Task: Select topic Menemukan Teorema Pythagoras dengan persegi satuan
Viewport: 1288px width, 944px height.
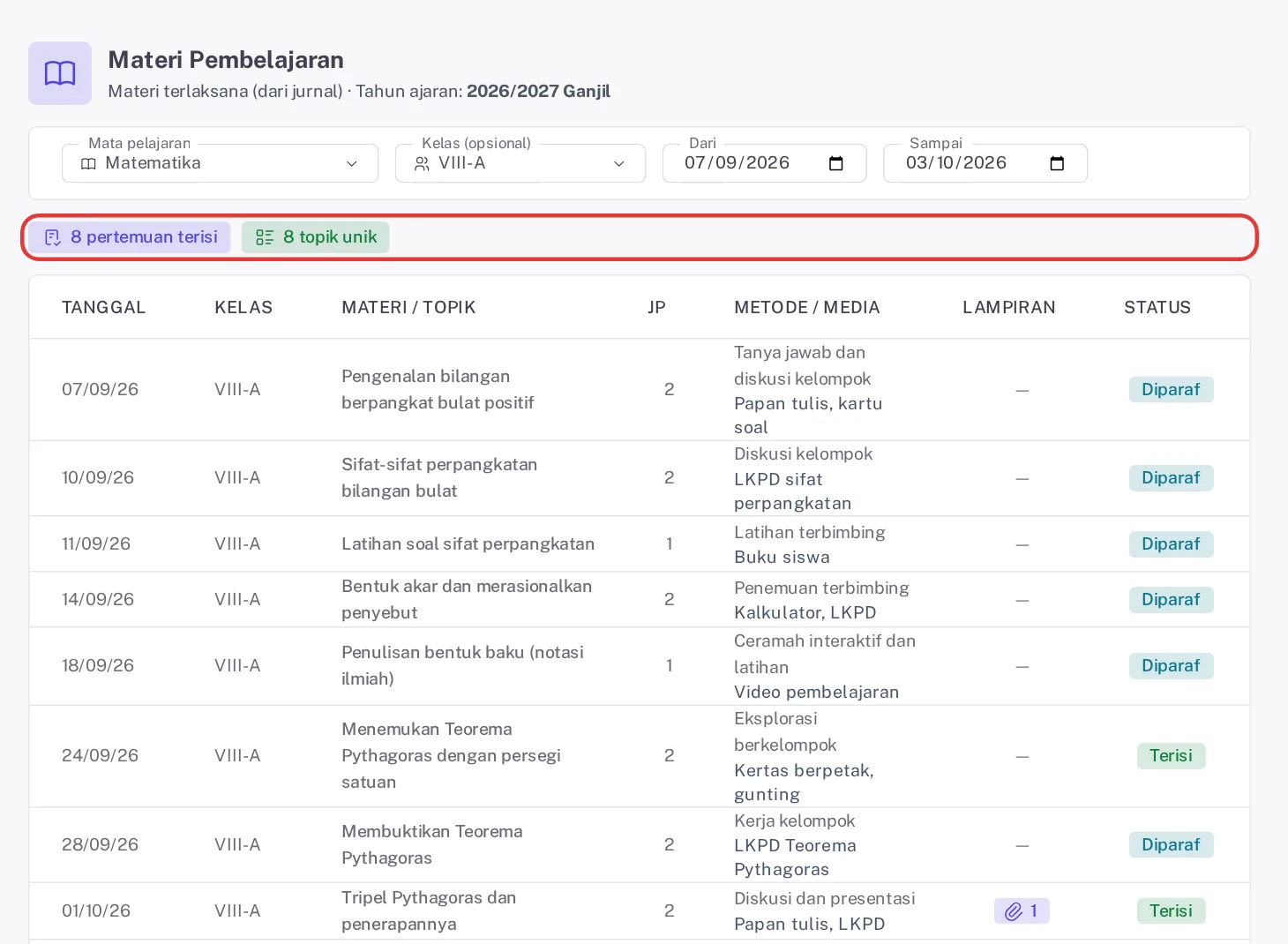Action: (x=451, y=755)
